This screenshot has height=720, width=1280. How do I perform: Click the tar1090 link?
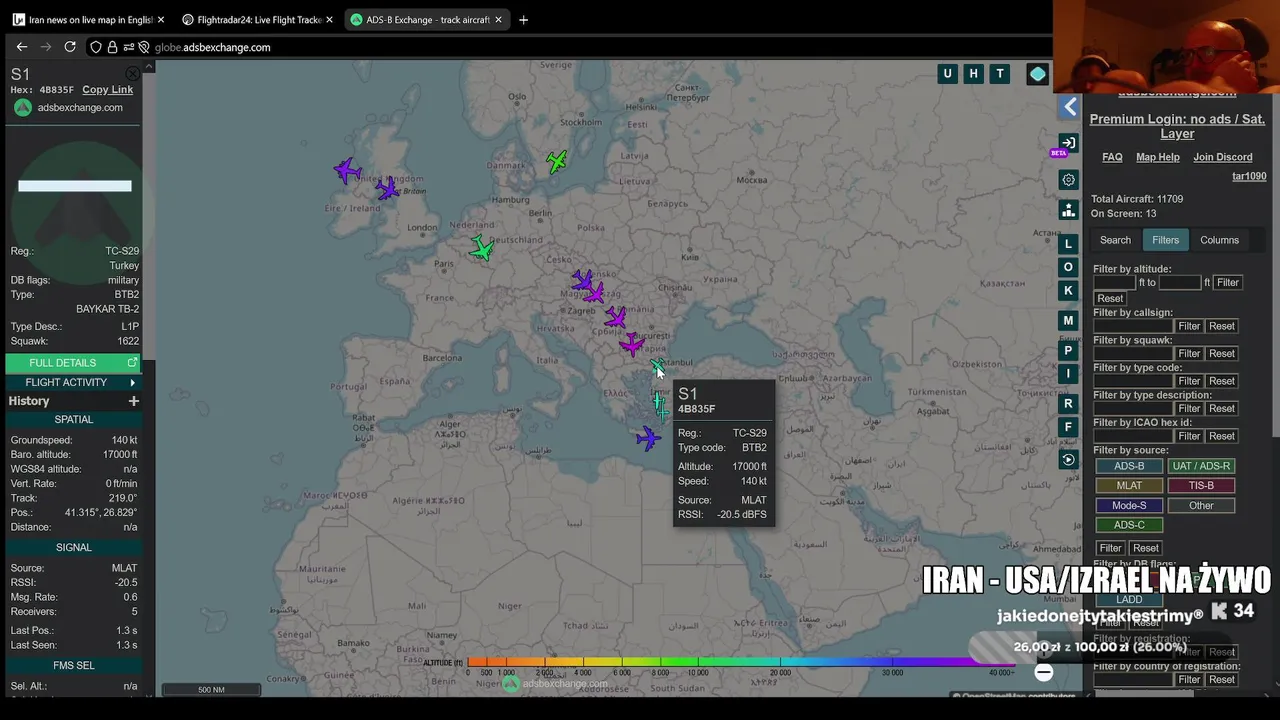[x=1249, y=176]
